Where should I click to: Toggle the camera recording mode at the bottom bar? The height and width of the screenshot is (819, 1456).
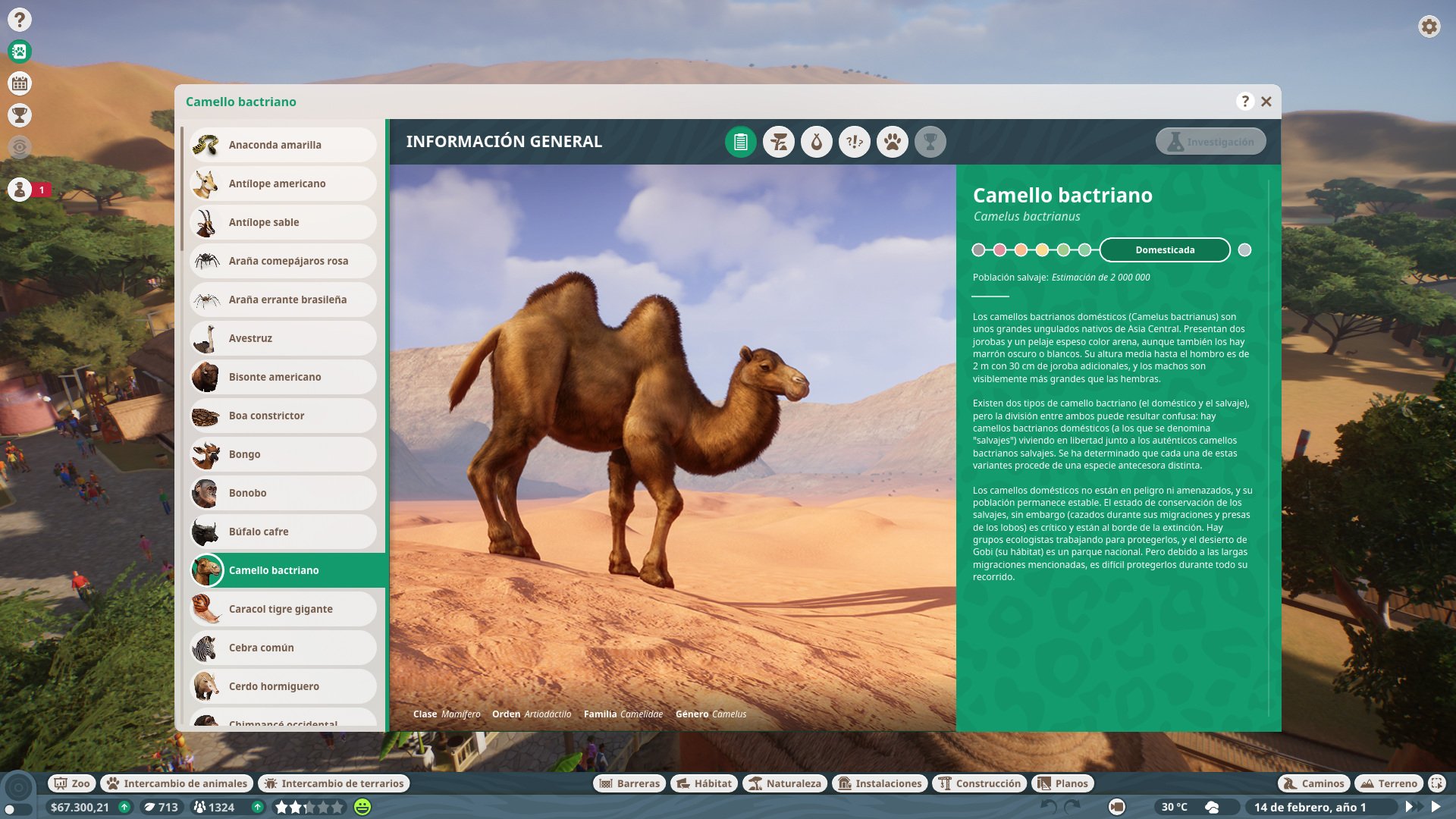click(x=1117, y=806)
